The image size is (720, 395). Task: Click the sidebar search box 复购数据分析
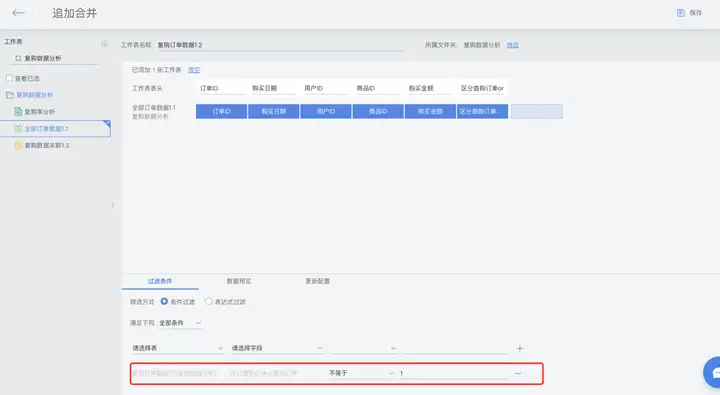(55, 58)
